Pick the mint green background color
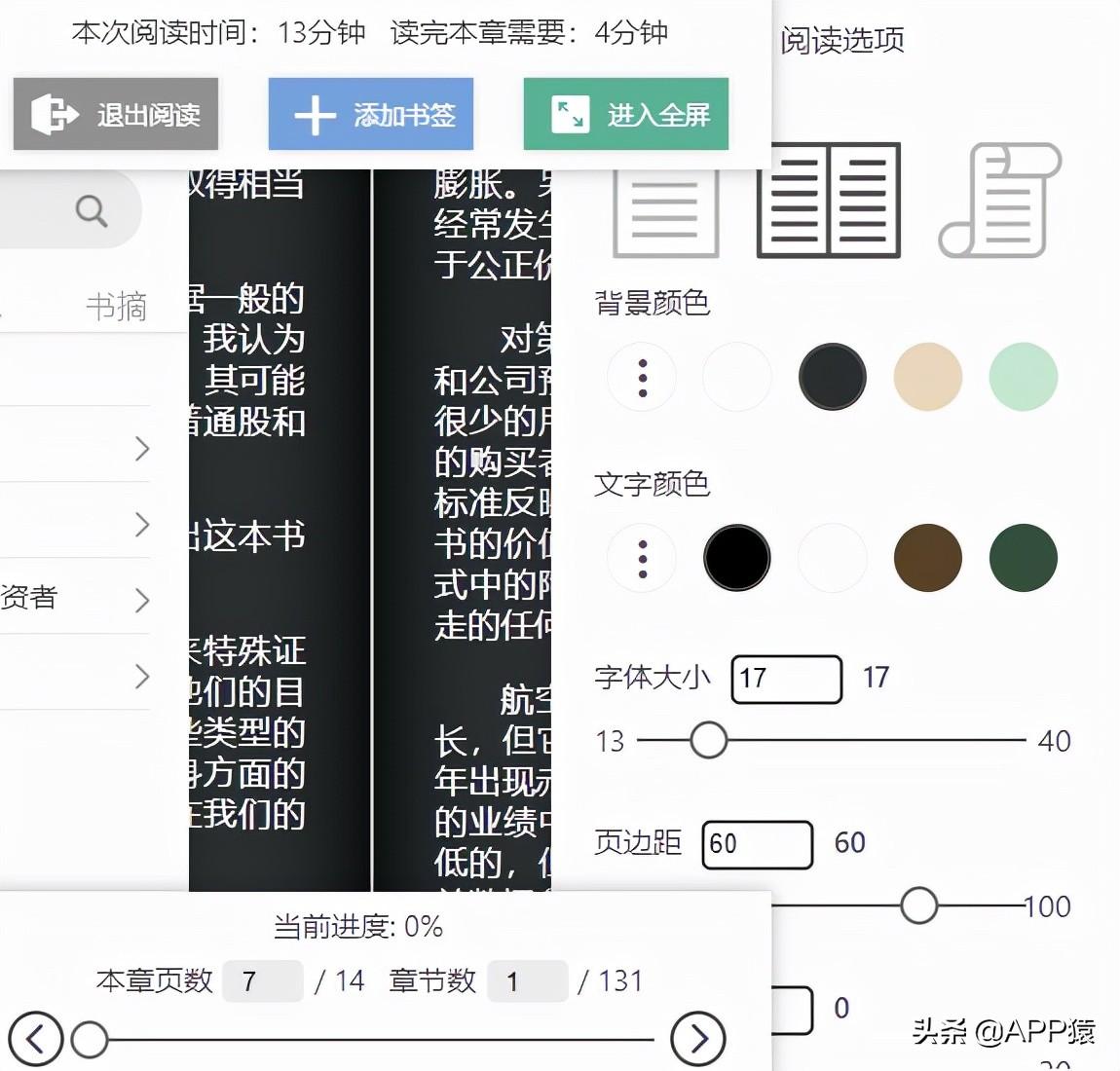 tap(1023, 377)
